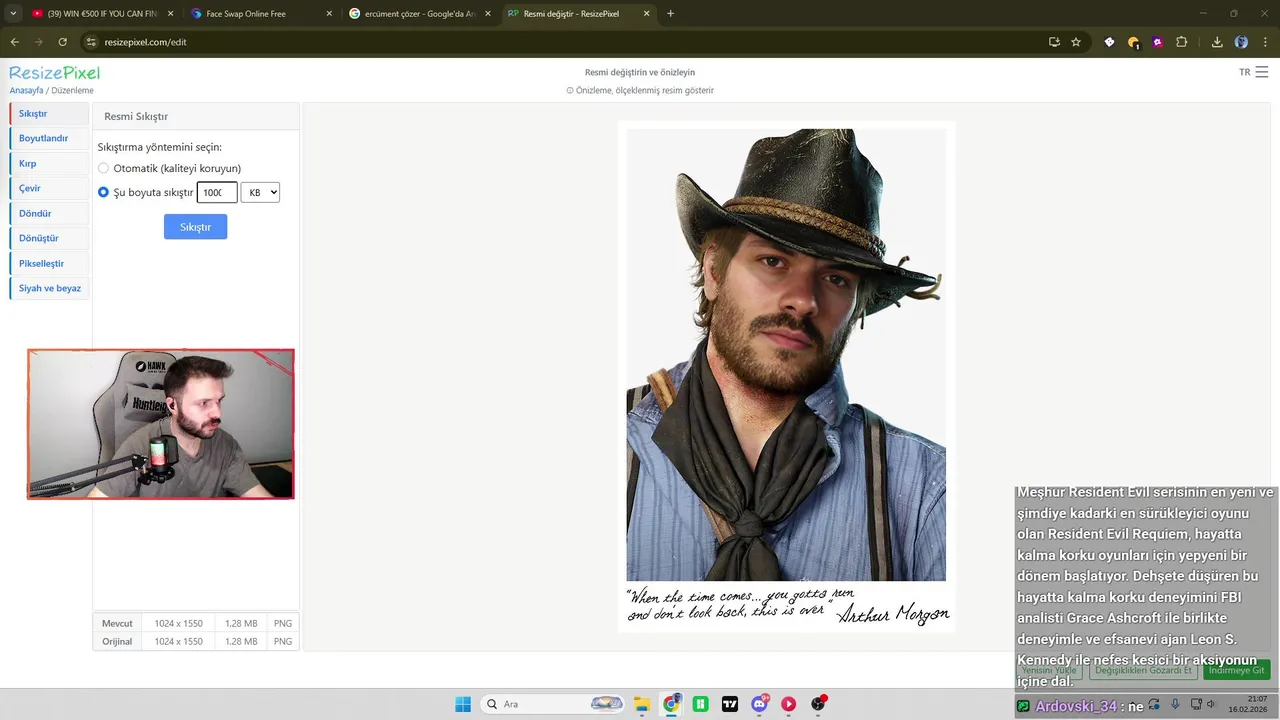Screen dimensions: 1280x720
Task: Open OBS Studio from the taskbar
Action: tap(819, 704)
